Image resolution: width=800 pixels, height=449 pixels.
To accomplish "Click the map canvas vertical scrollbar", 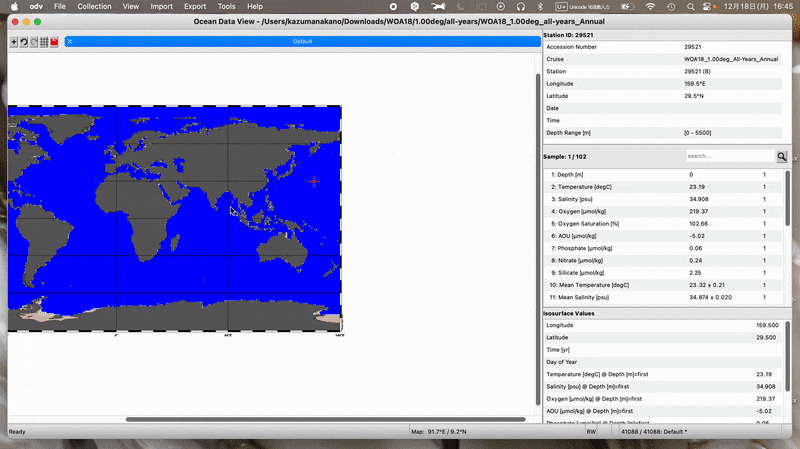I will [x=537, y=240].
